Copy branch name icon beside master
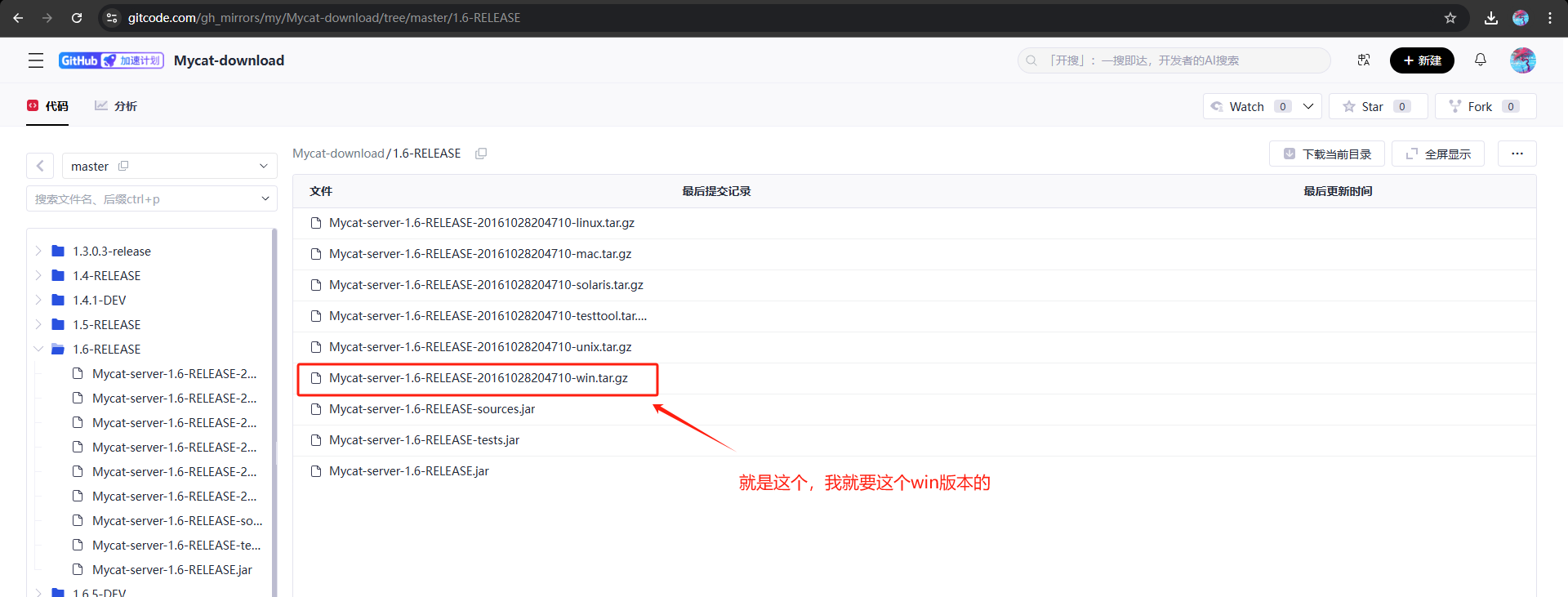 pos(123,166)
